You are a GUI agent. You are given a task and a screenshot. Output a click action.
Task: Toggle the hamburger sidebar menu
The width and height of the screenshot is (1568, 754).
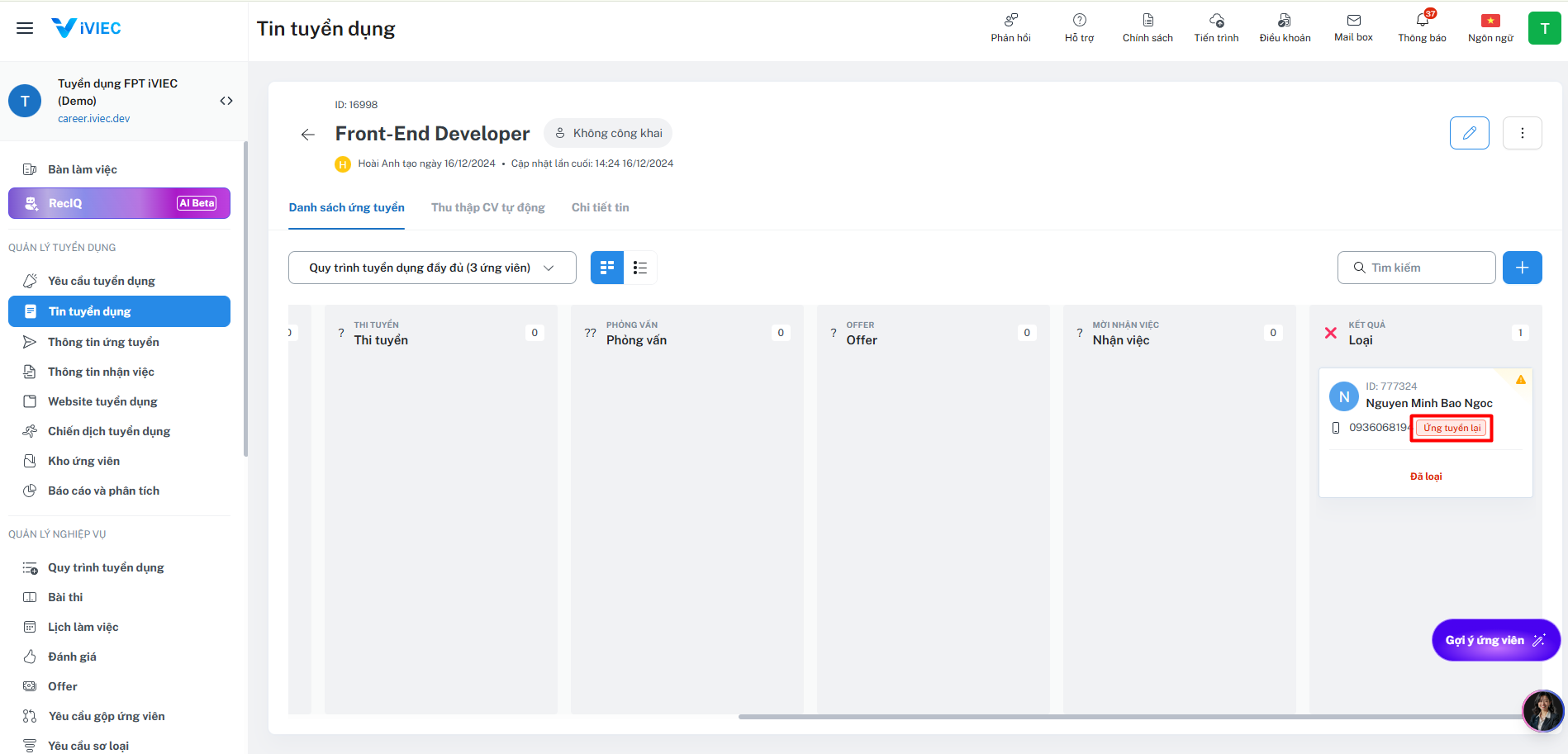(x=25, y=28)
